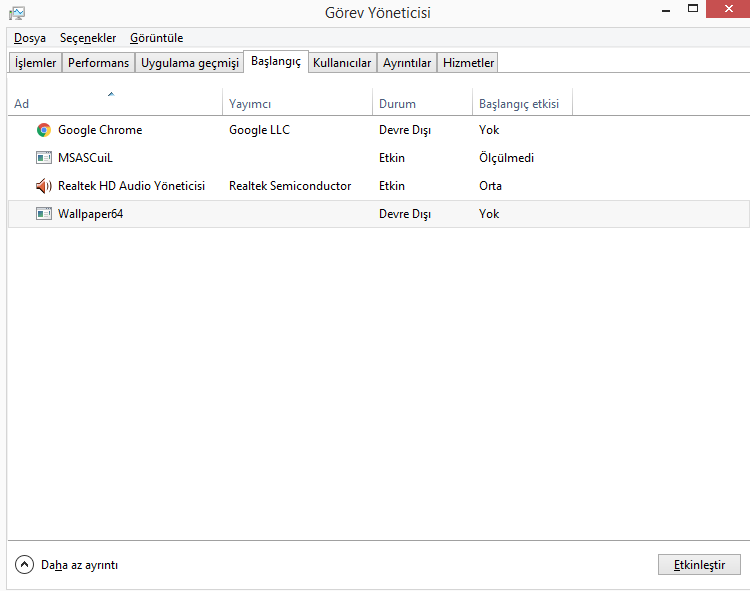Click the Realtek HD Audio speaker icon
750x591 pixels.
(x=43, y=186)
